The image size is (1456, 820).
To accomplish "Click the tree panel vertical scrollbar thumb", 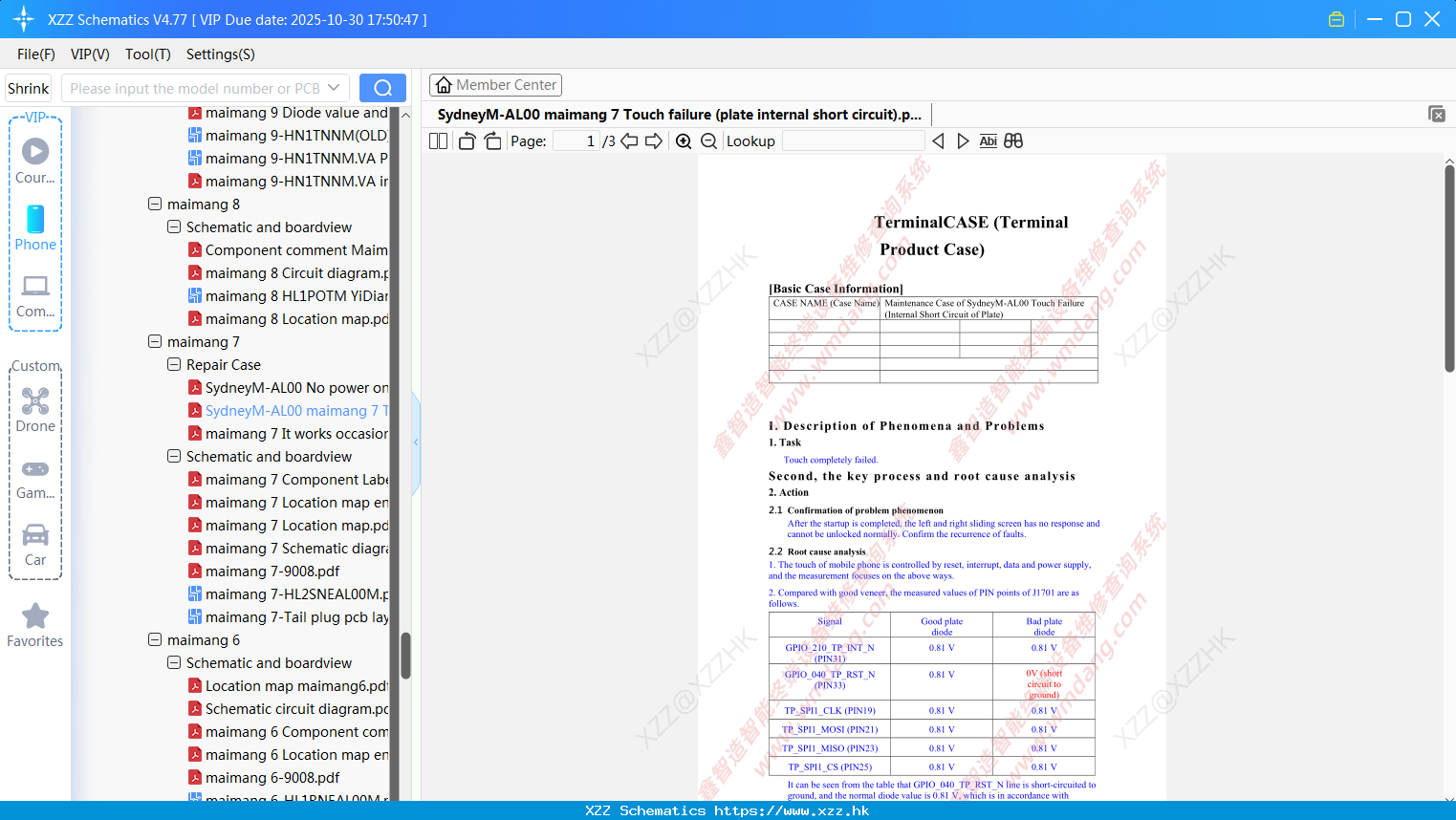I will point(405,655).
